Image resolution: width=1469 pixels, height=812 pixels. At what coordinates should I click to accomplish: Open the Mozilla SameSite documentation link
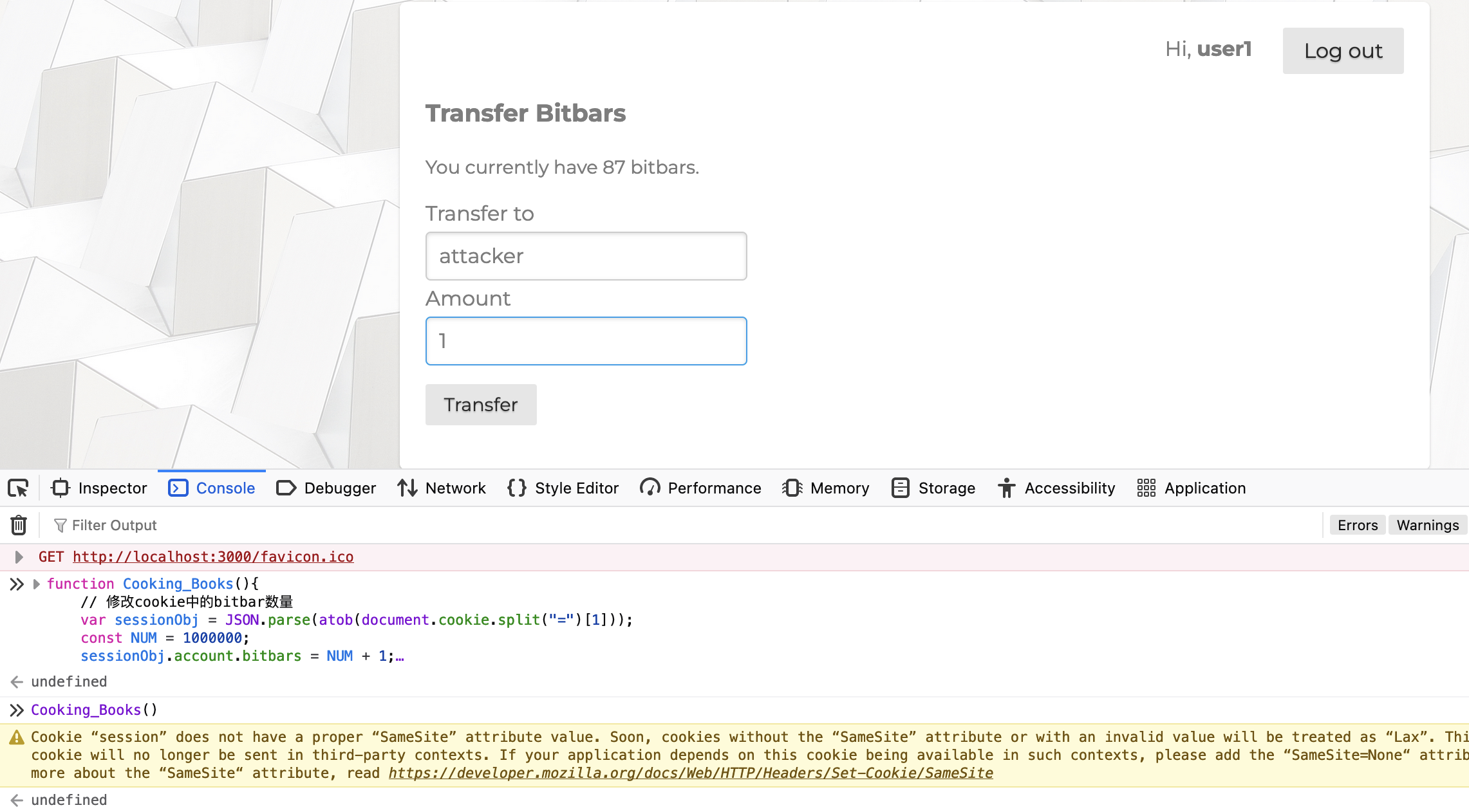pyautogui.click(x=690, y=773)
